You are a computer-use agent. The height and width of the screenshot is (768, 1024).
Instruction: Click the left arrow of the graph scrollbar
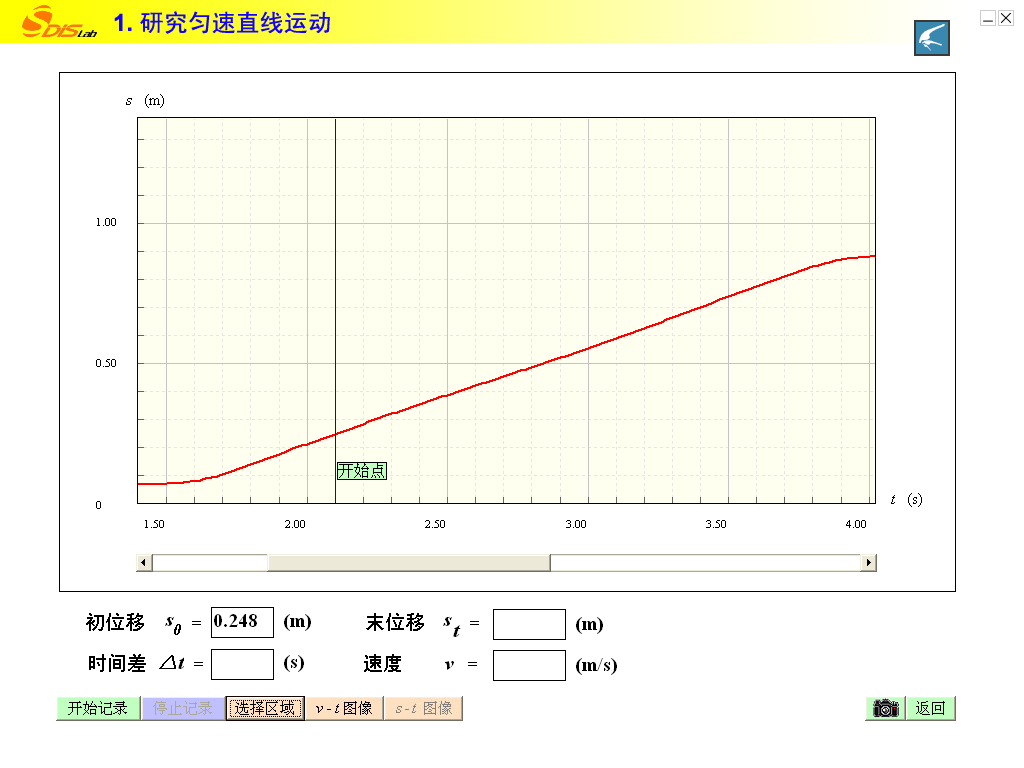144,563
